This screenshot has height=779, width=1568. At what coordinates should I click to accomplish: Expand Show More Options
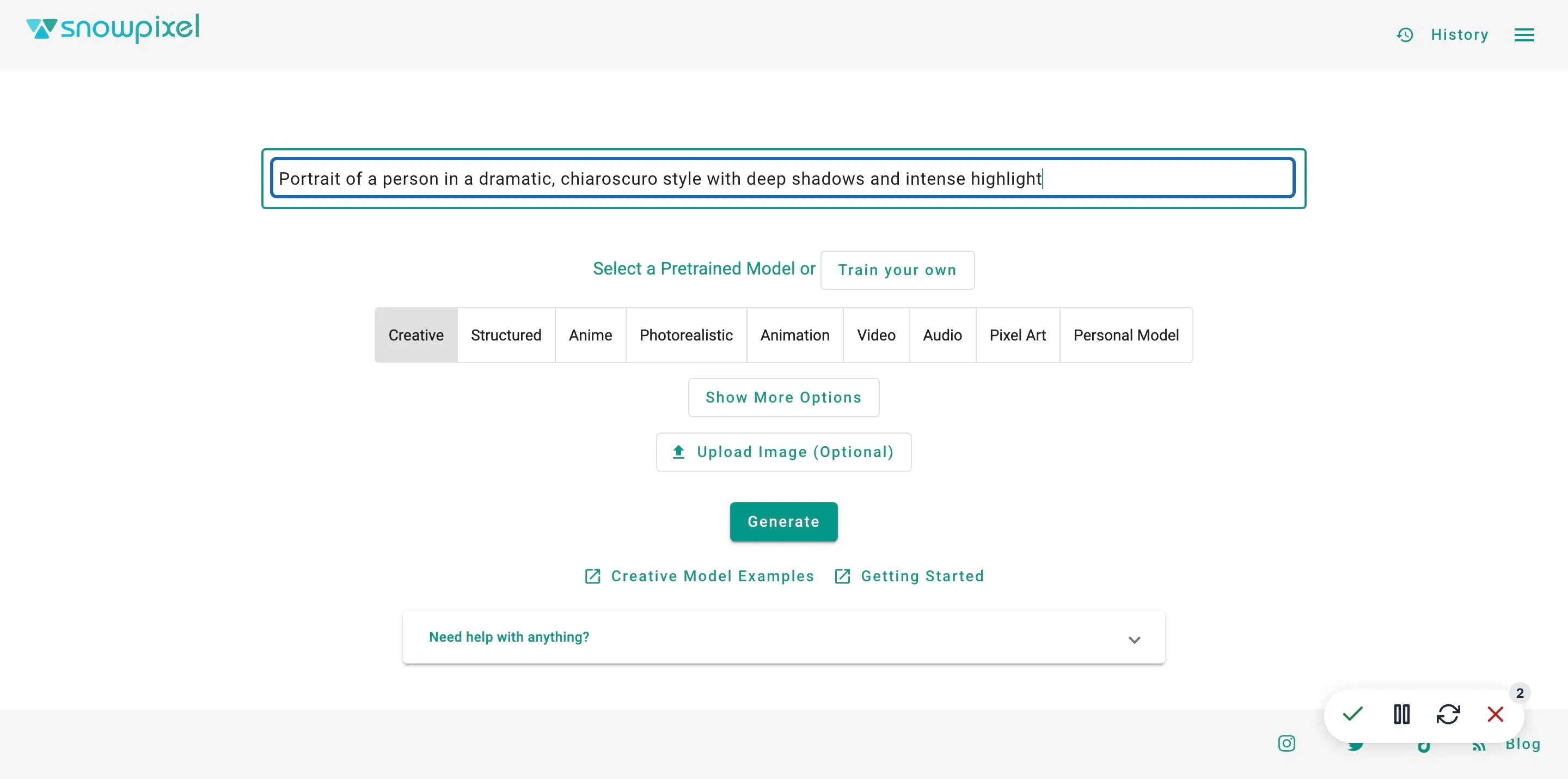(x=783, y=398)
